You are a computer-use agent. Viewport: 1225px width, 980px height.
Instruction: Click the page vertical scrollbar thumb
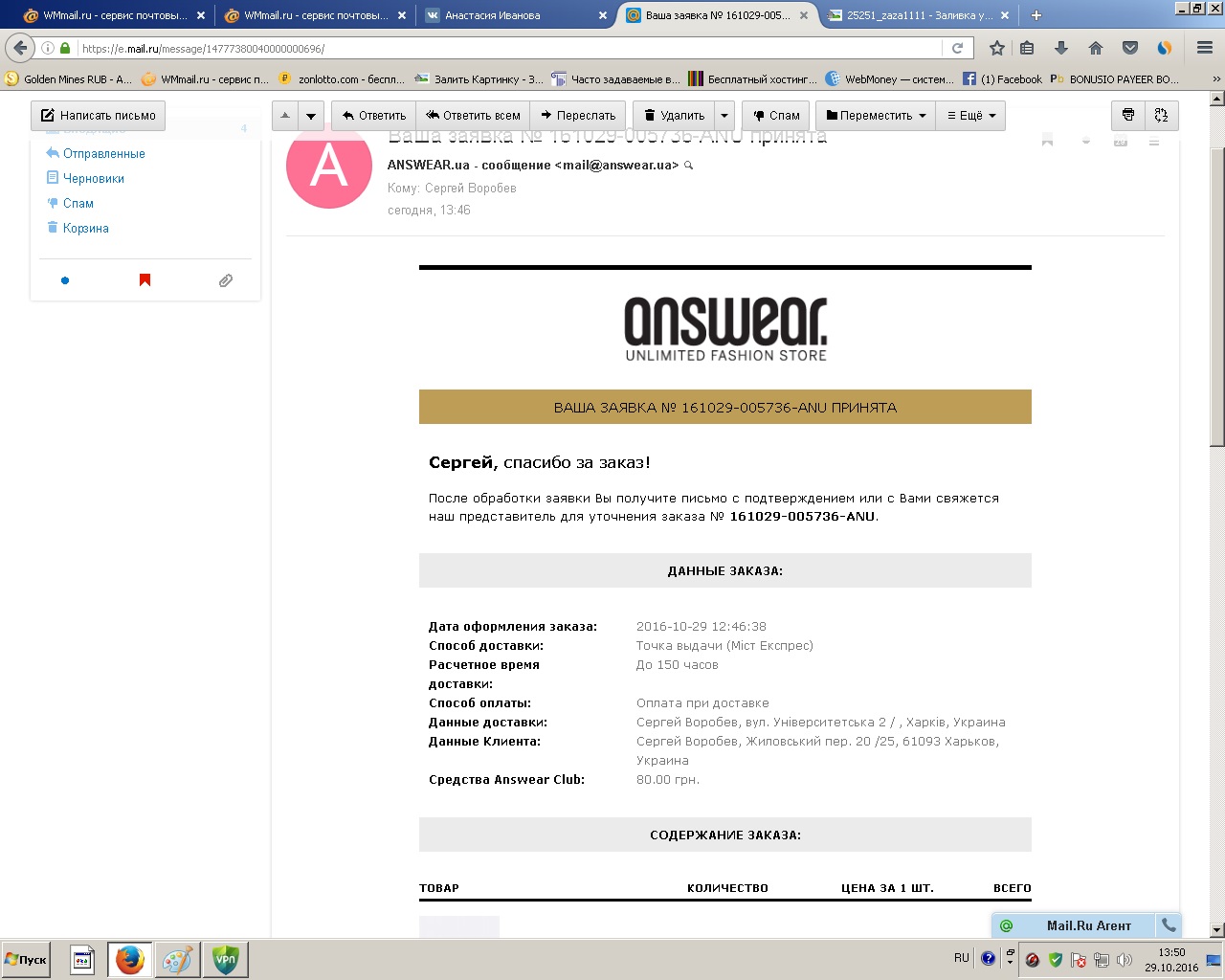1217,297
